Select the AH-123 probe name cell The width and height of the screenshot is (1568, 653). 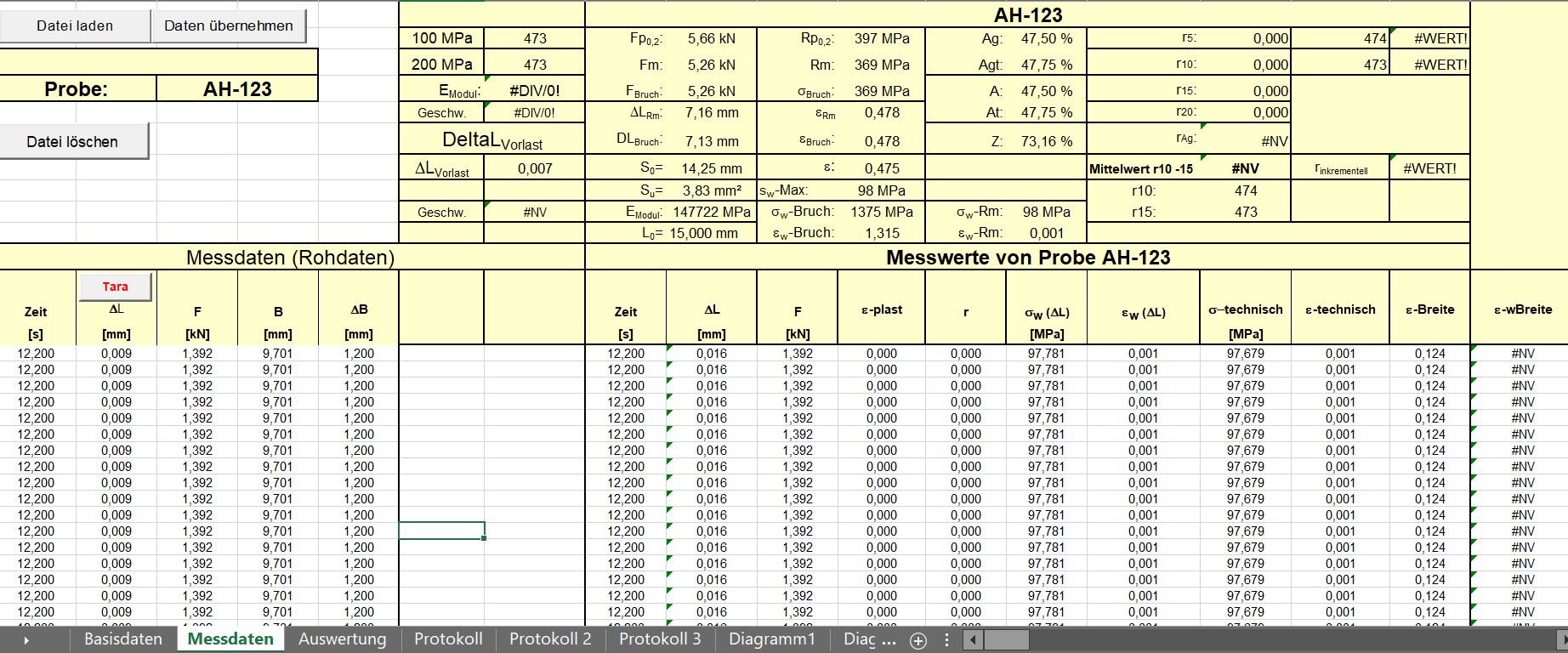[x=237, y=89]
